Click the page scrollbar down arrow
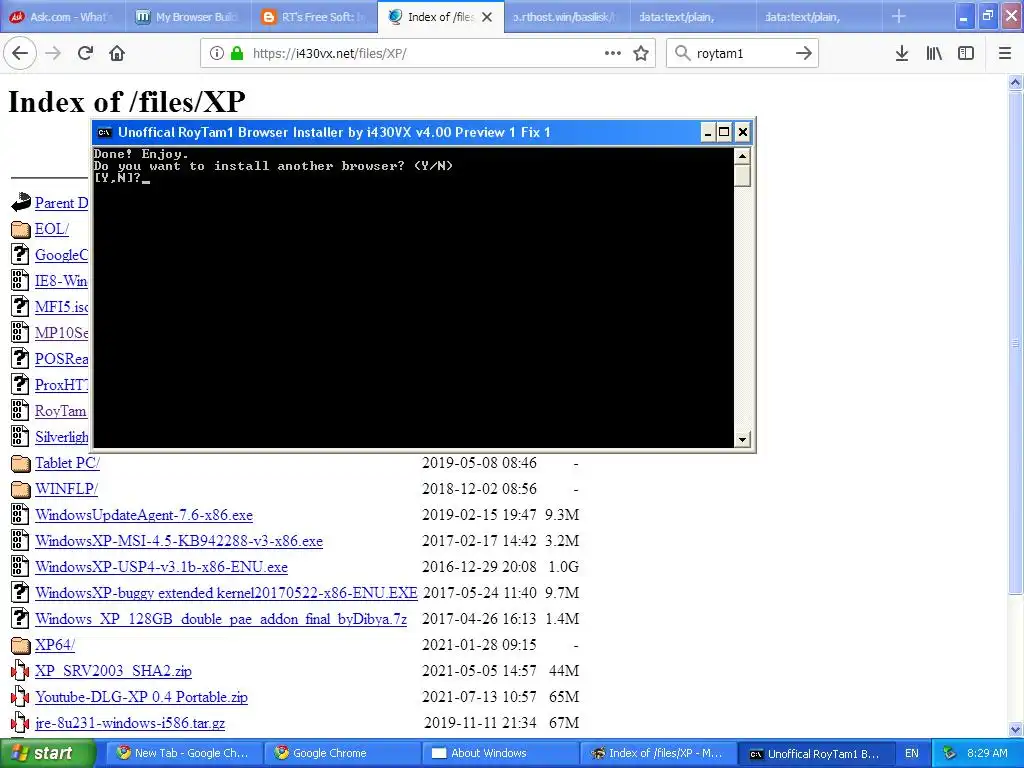 1015,729
